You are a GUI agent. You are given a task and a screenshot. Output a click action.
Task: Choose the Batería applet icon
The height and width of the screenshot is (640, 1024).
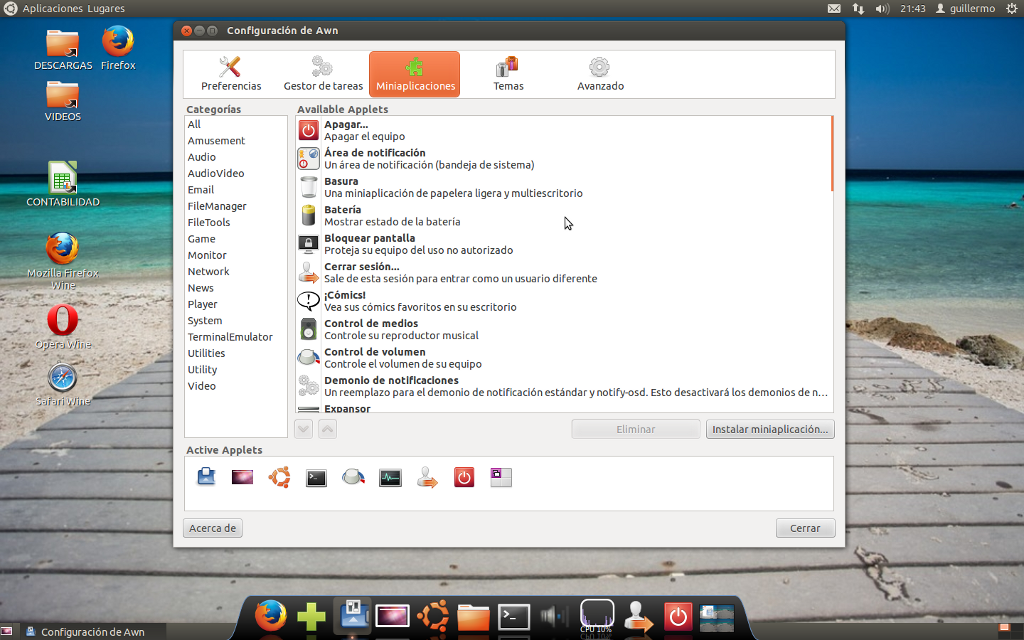point(308,216)
